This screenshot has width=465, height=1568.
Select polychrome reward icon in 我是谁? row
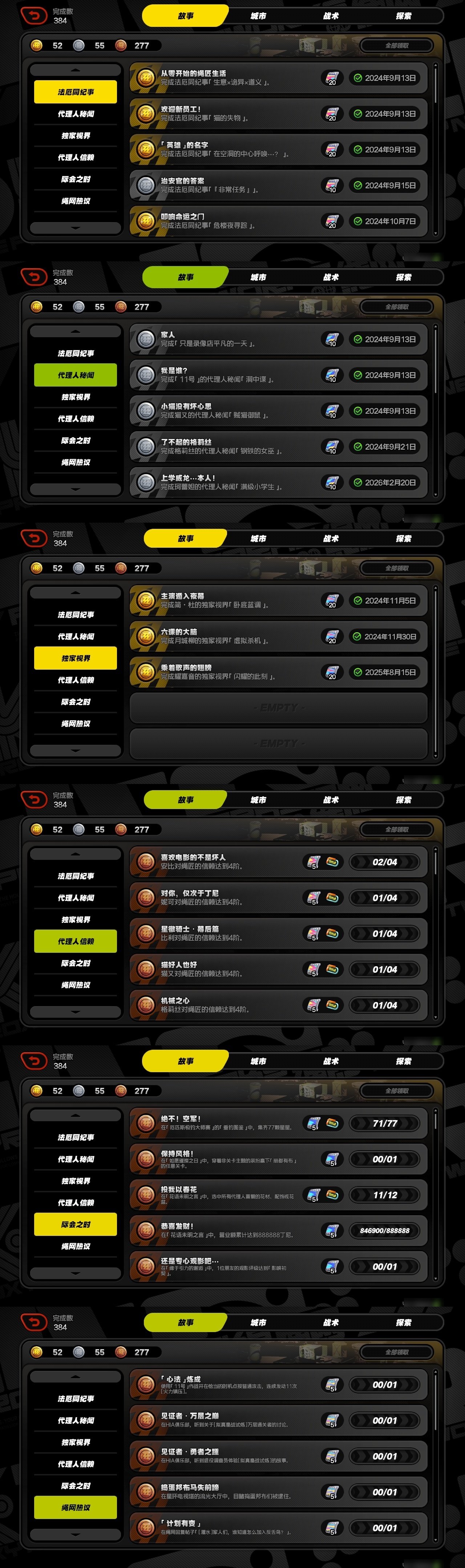point(332,375)
